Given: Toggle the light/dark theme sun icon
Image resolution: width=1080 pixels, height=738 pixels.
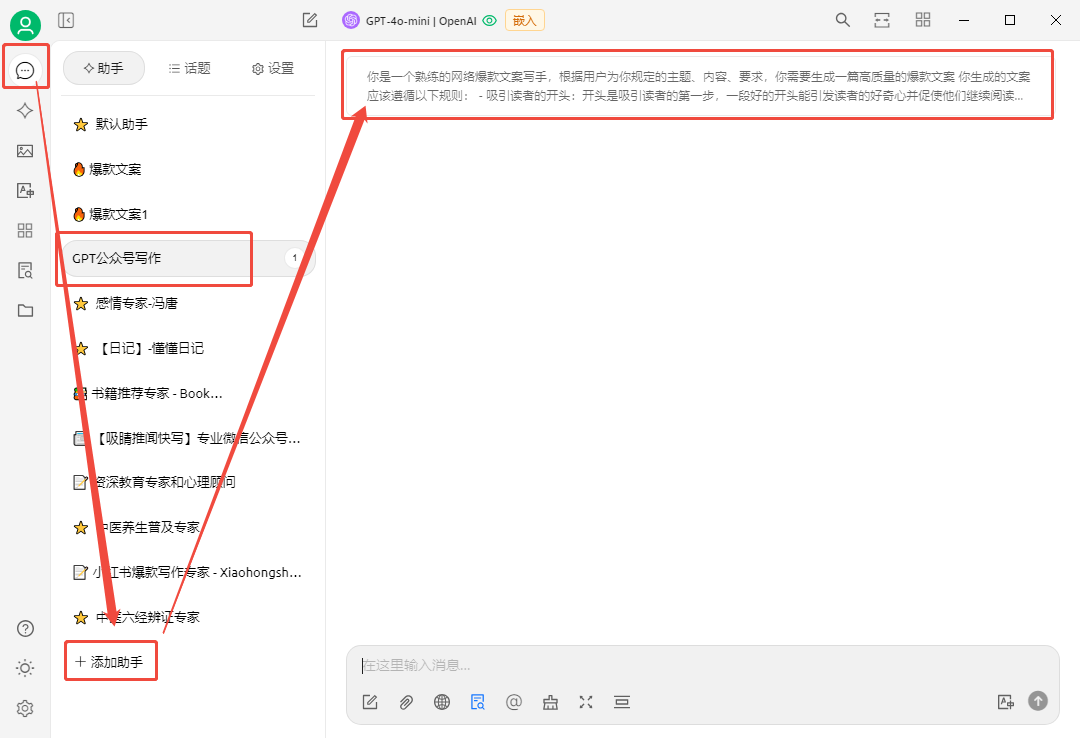Looking at the screenshot, I should 25,668.
